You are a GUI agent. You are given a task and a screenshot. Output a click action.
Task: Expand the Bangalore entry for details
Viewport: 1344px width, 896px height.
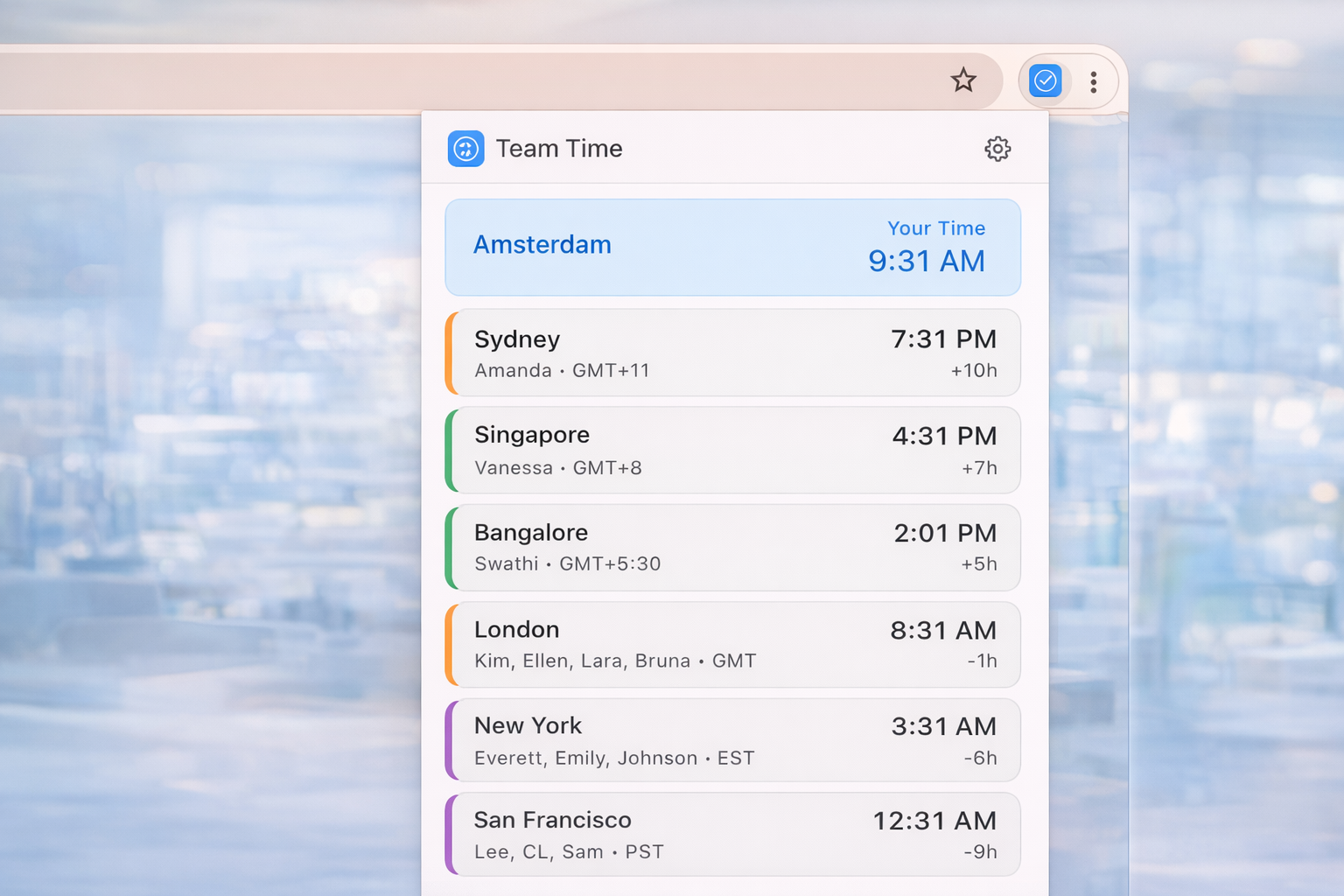pos(732,547)
